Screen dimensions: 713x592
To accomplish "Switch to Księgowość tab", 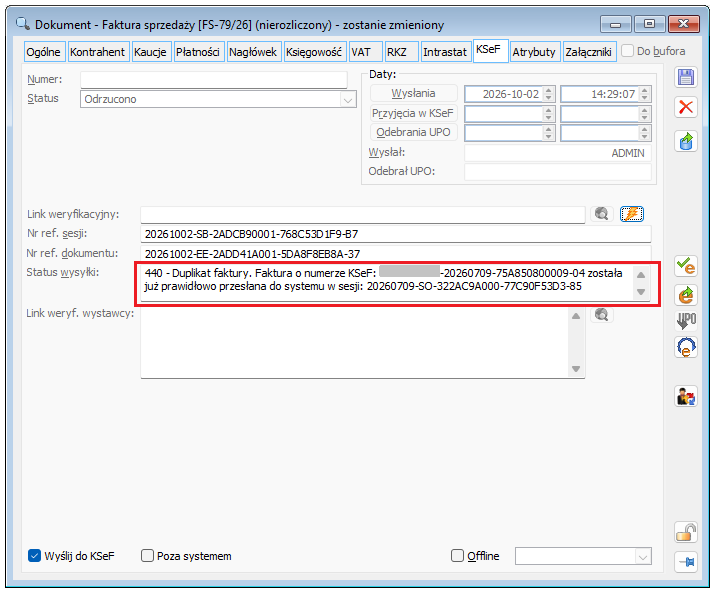I will (314, 52).
